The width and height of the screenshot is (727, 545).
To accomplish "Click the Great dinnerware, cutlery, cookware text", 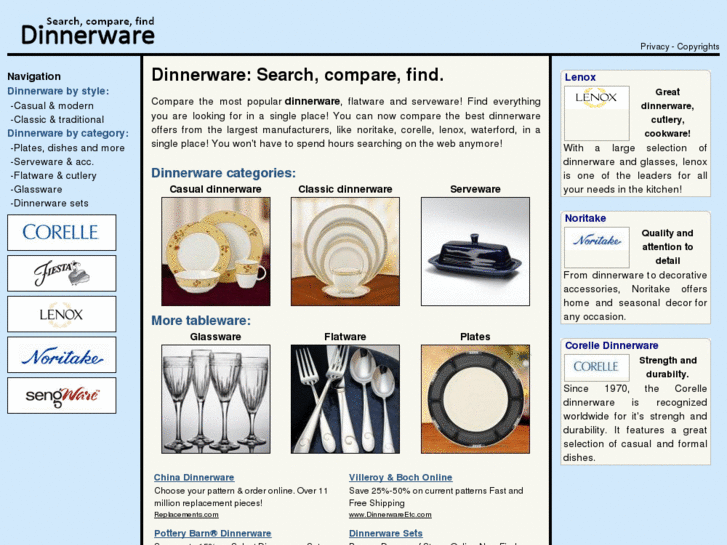I will tap(667, 113).
